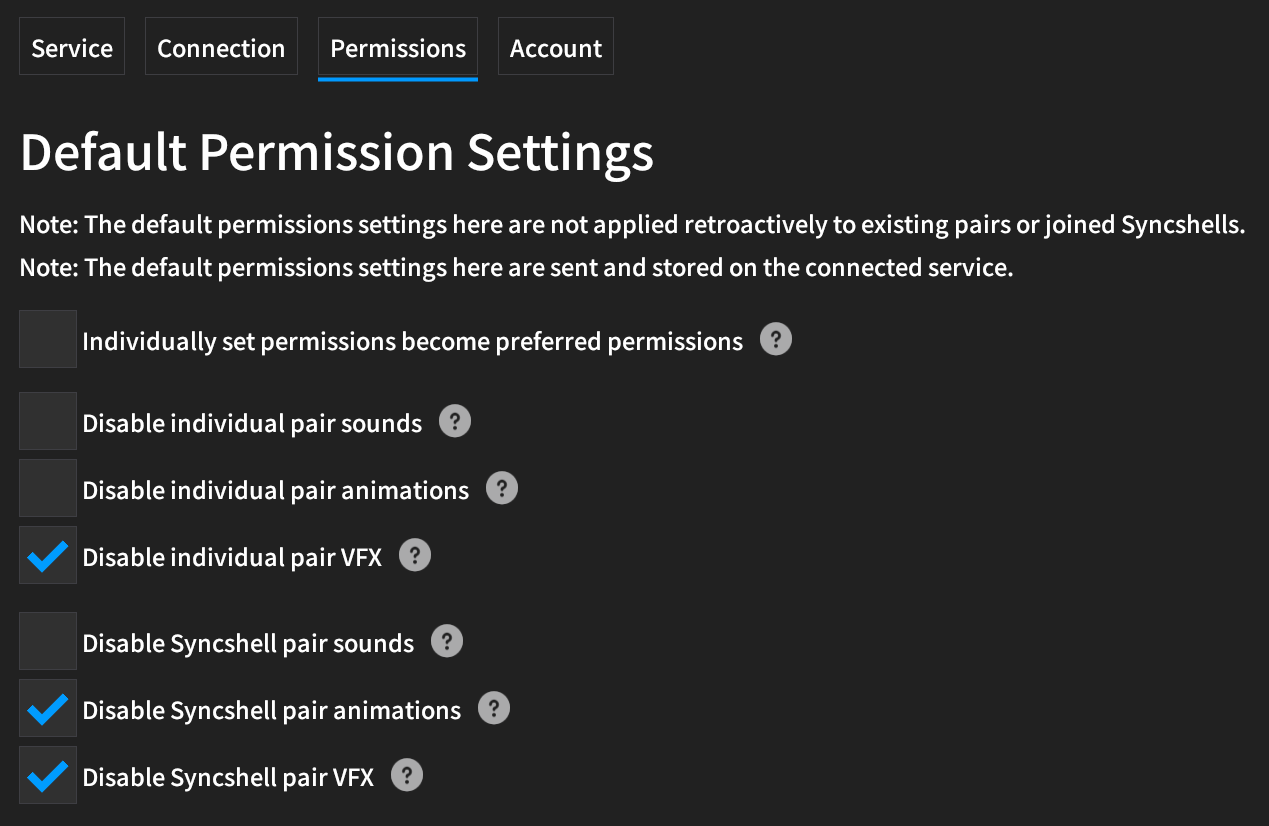1269x826 pixels.
Task: Uncheck Disable Syncshell pair animations
Action: point(48,708)
